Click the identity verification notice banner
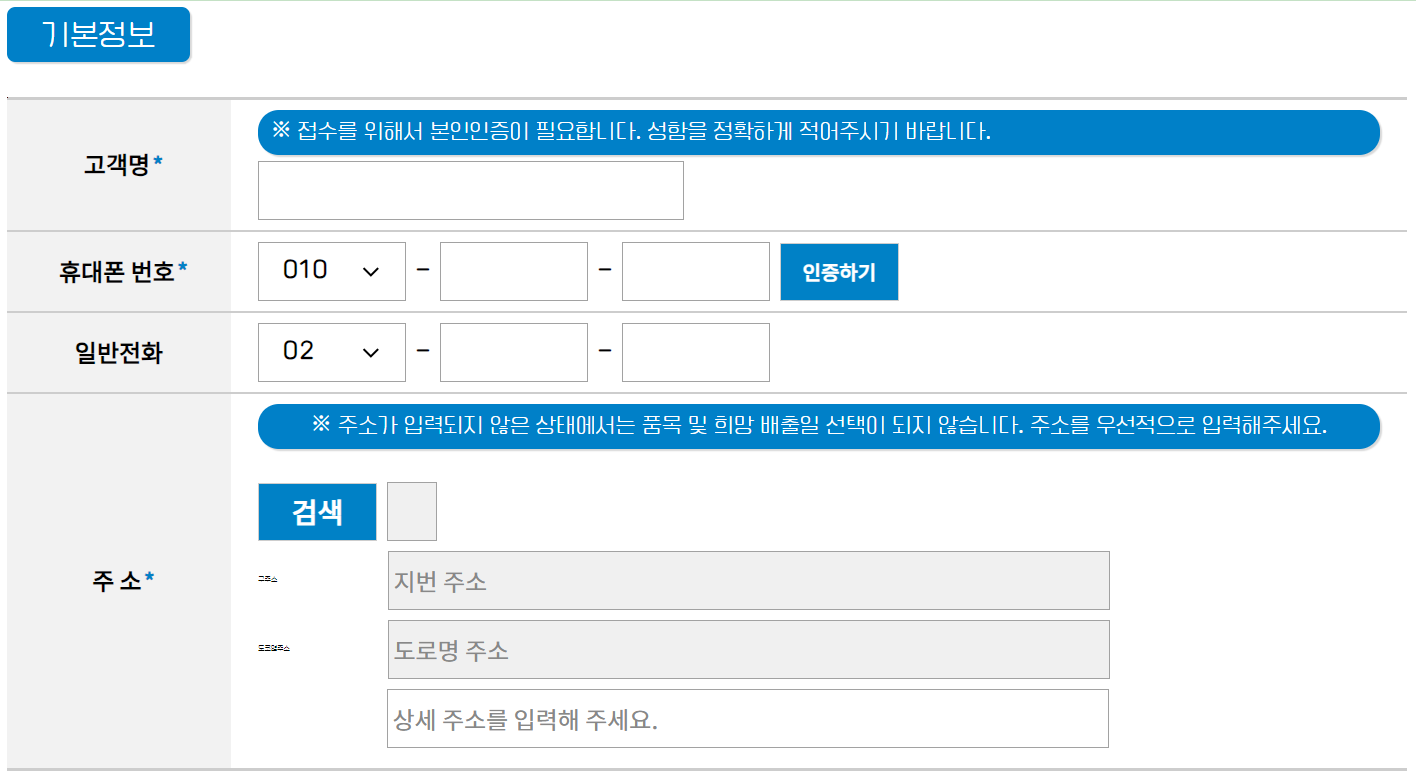This screenshot has height=777, width=1416. click(x=818, y=132)
